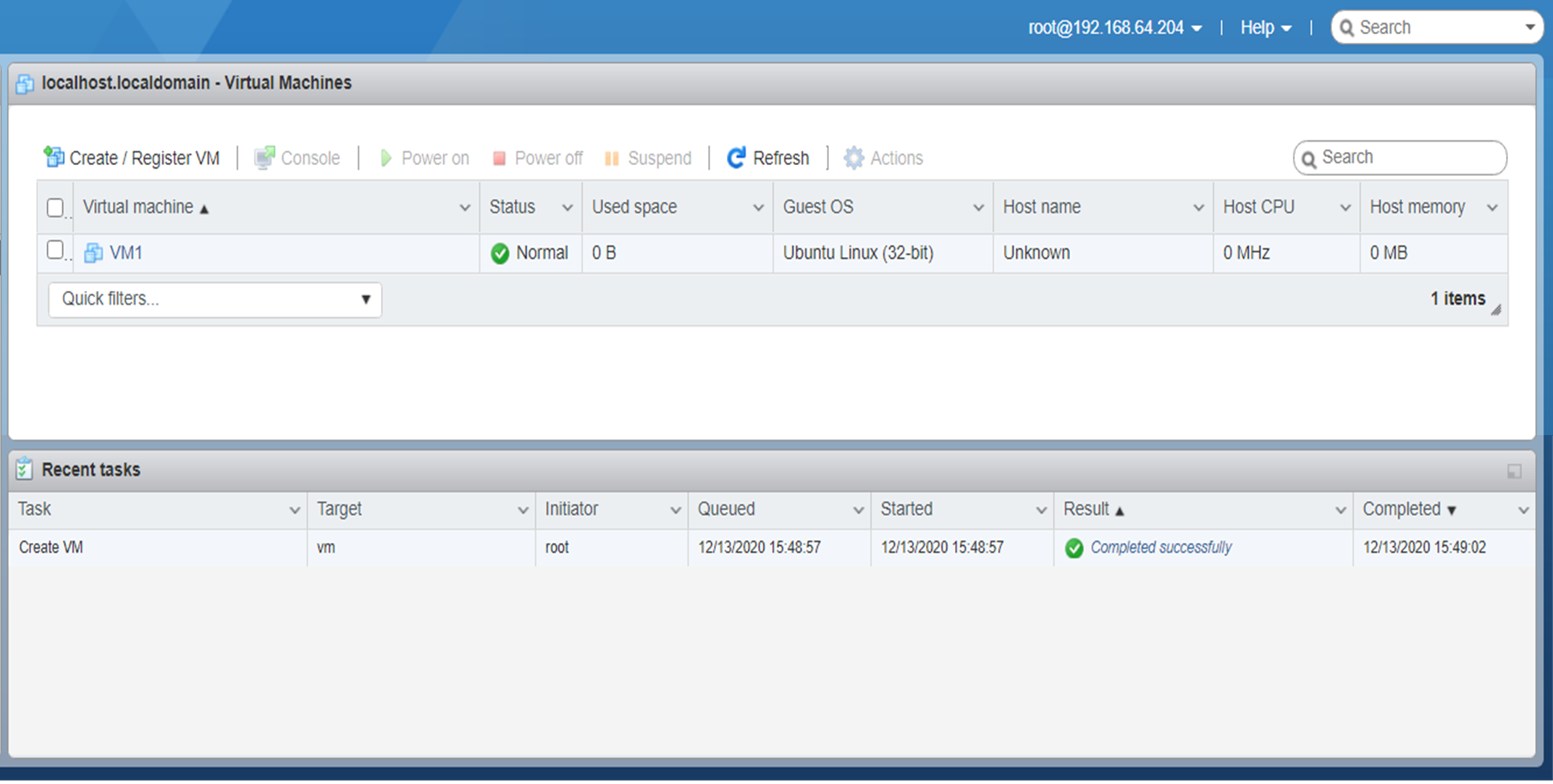Viewport: 1553px width, 784px height.
Task: Open the VM1 virtual machine link
Action: tap(126, 253)
